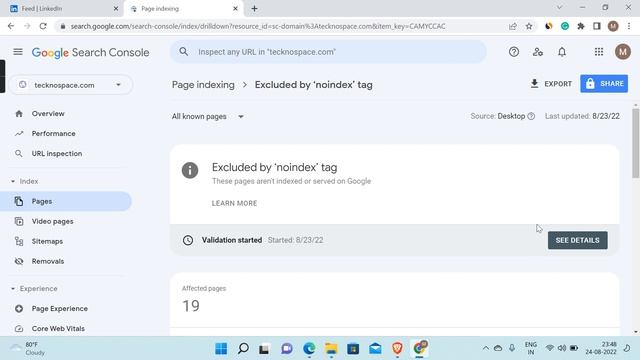Viewport: 640px width, 360px height.
Task: Open Windows taskbar Search
Action: point(243,349)
